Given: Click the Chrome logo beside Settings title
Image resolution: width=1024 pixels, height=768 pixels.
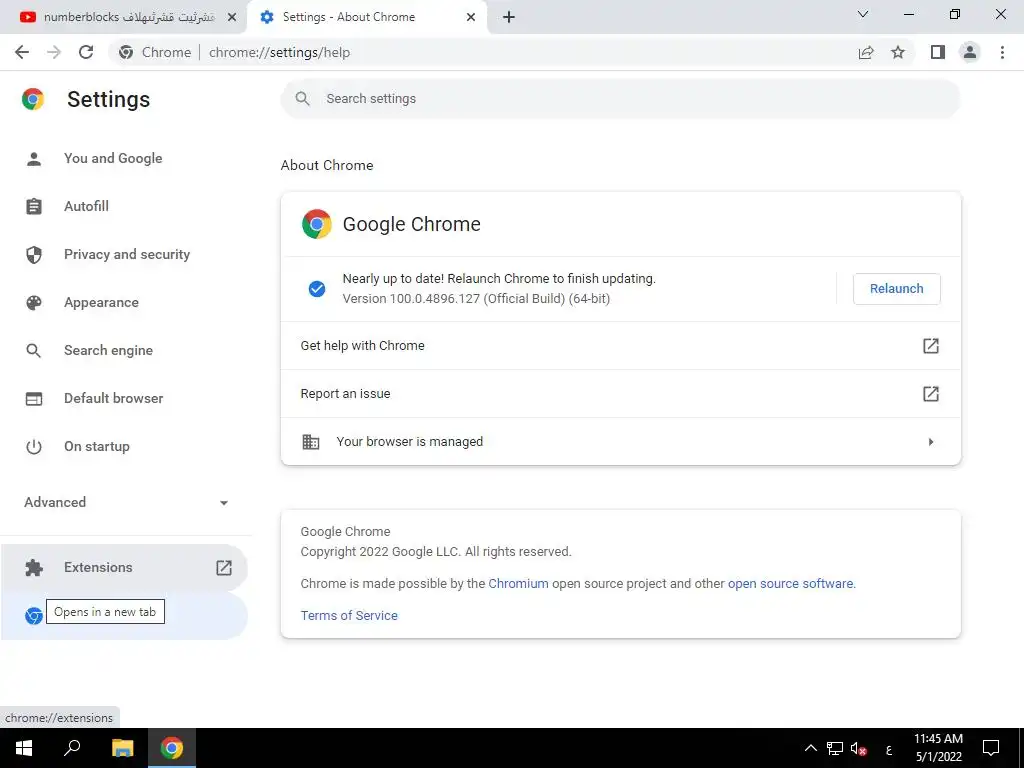Looking at the screenshot, I should point(33,99).
